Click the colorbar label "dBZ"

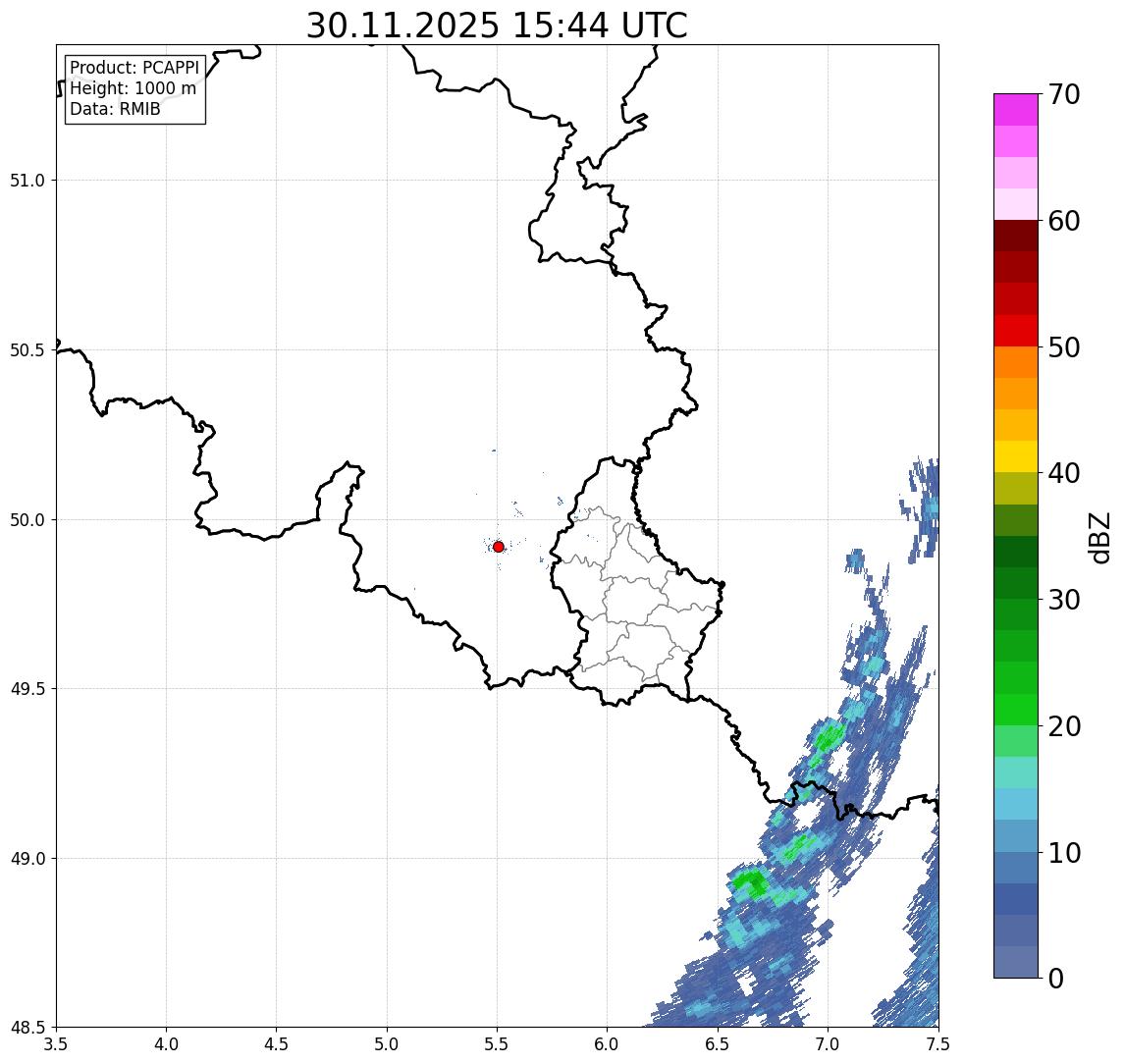click(x=1098, y=538)
